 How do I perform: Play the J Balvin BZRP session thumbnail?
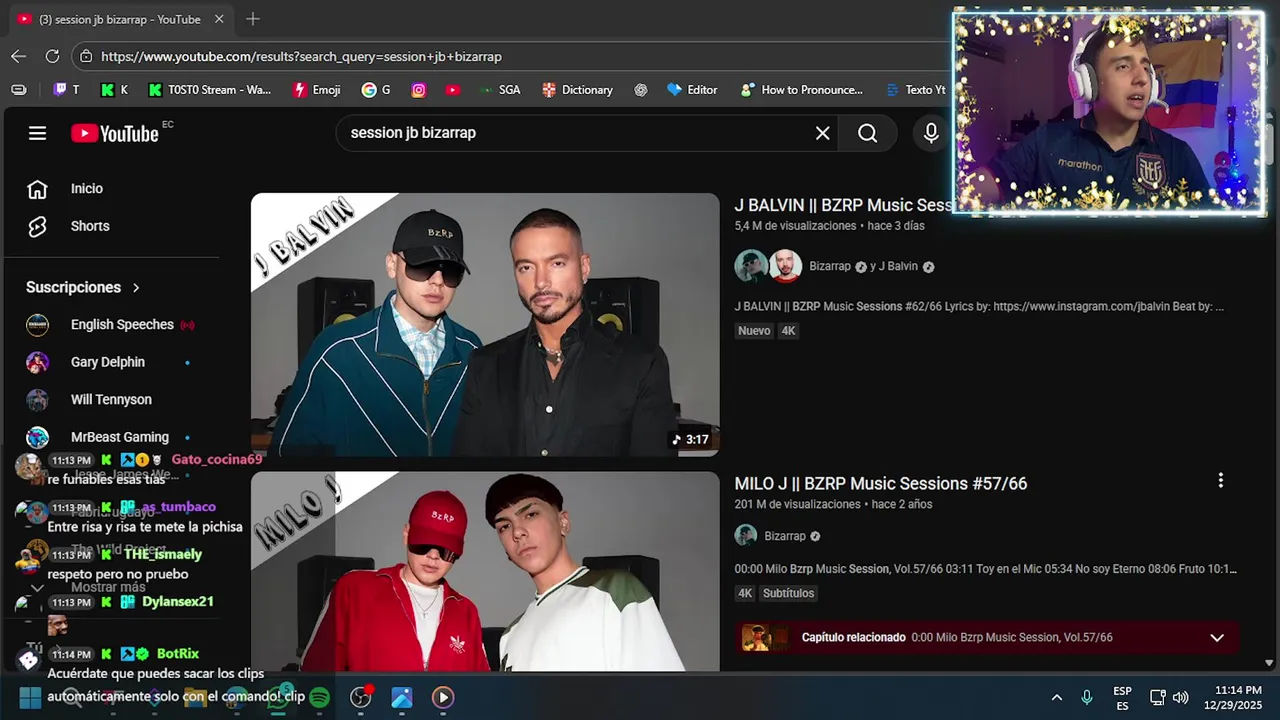click(485, 325)
